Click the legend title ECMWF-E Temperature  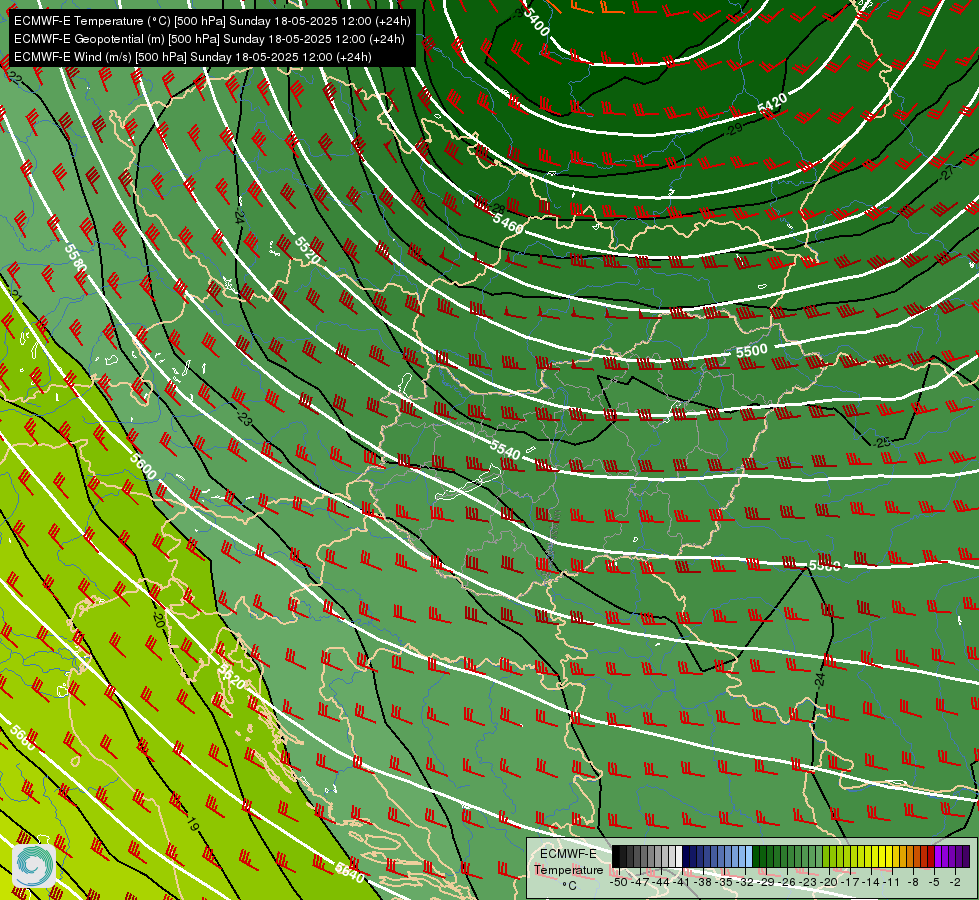click(568, 862)
